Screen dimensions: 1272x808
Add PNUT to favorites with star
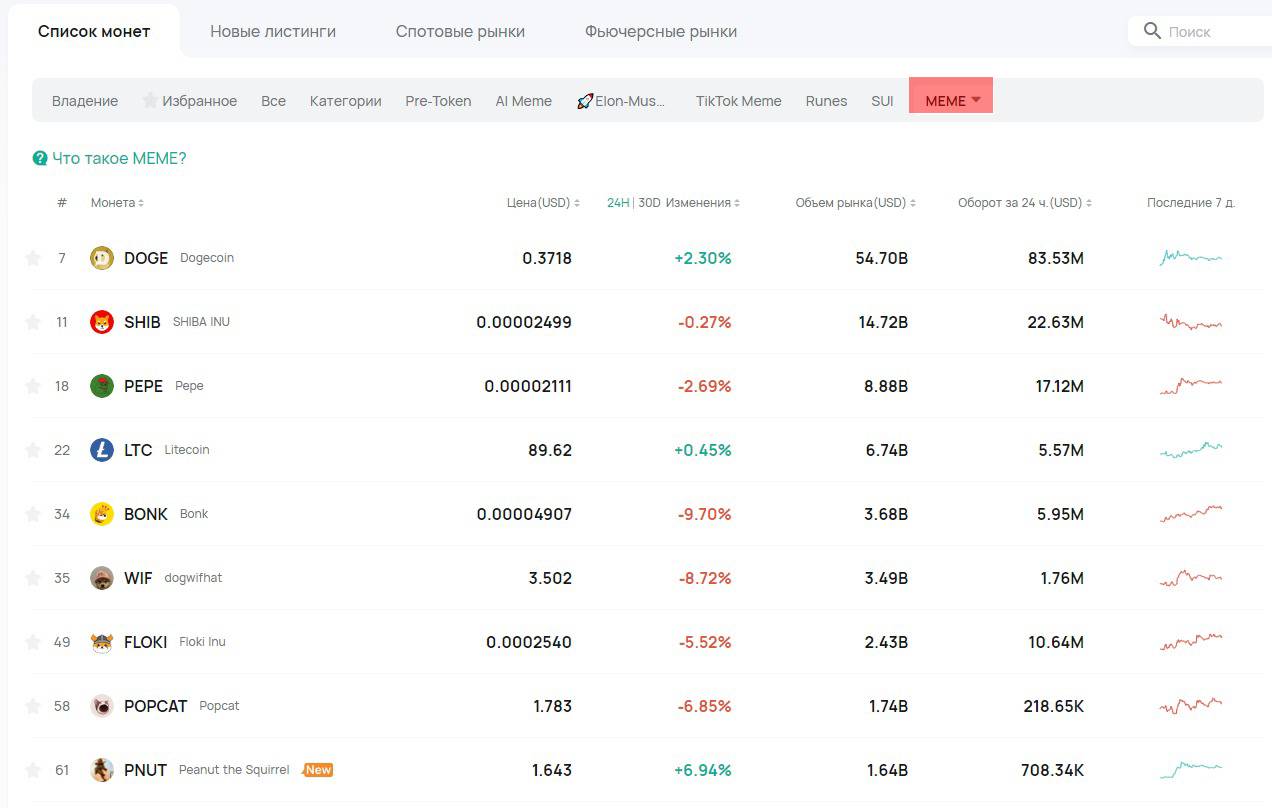(33, 770)
